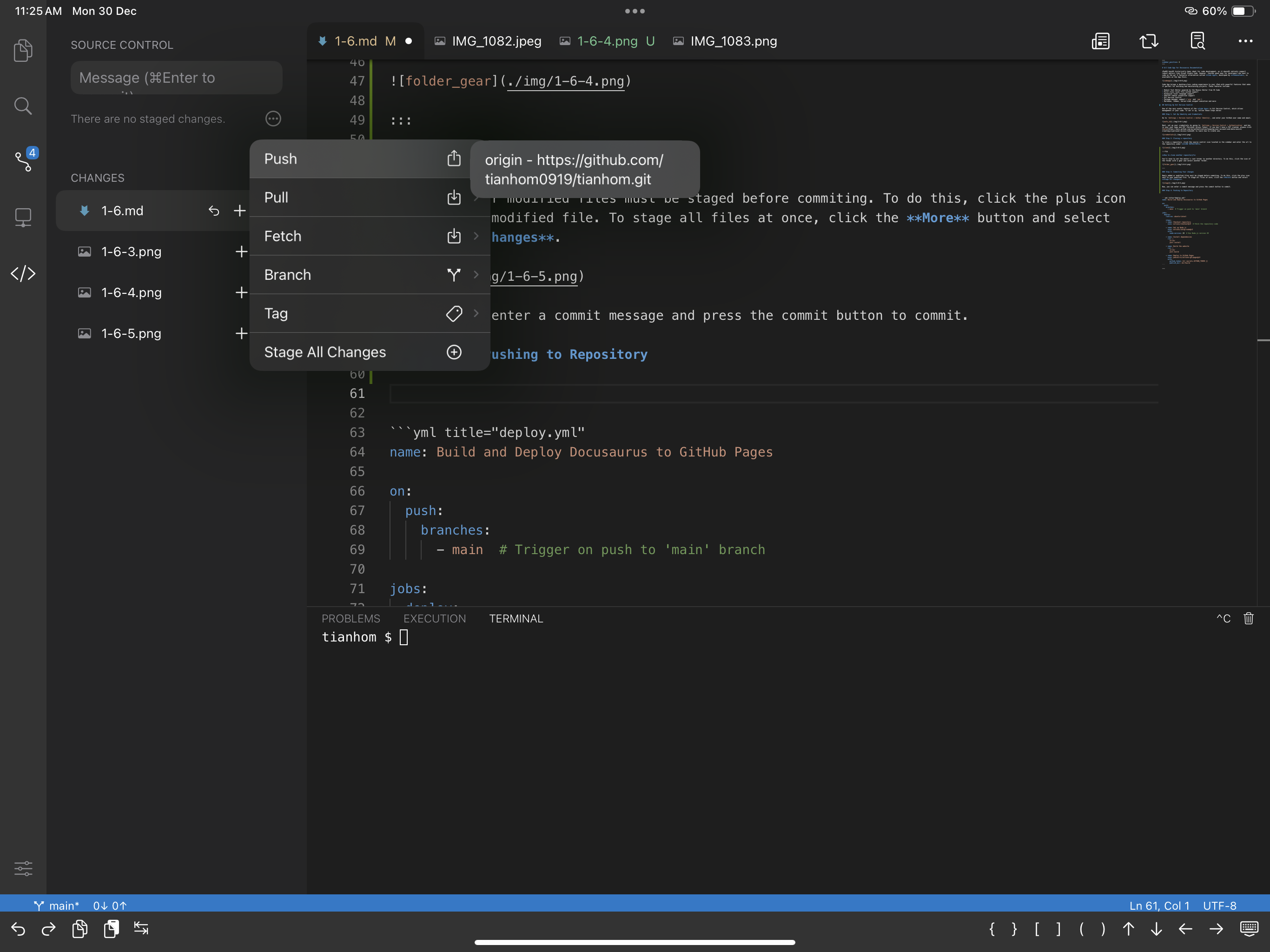Hide keyboard with the keyboard icon
The image size is (1270, 952).
coord(1250,929)
